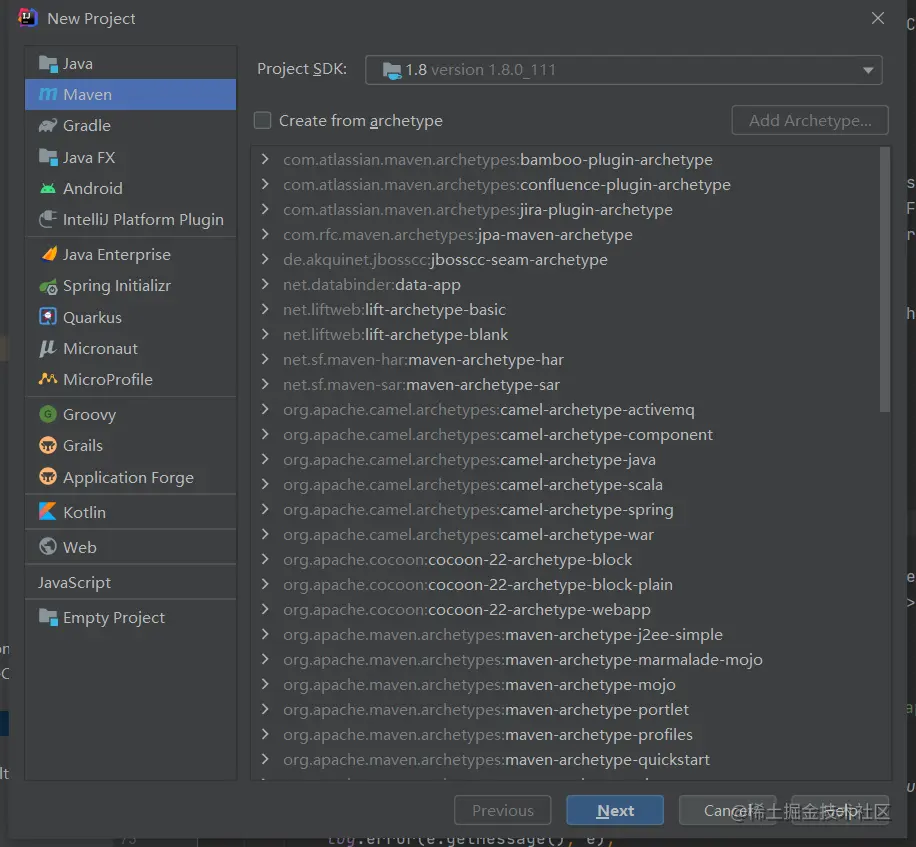Expand the jpa-maven-archetype node

(265, 234)
